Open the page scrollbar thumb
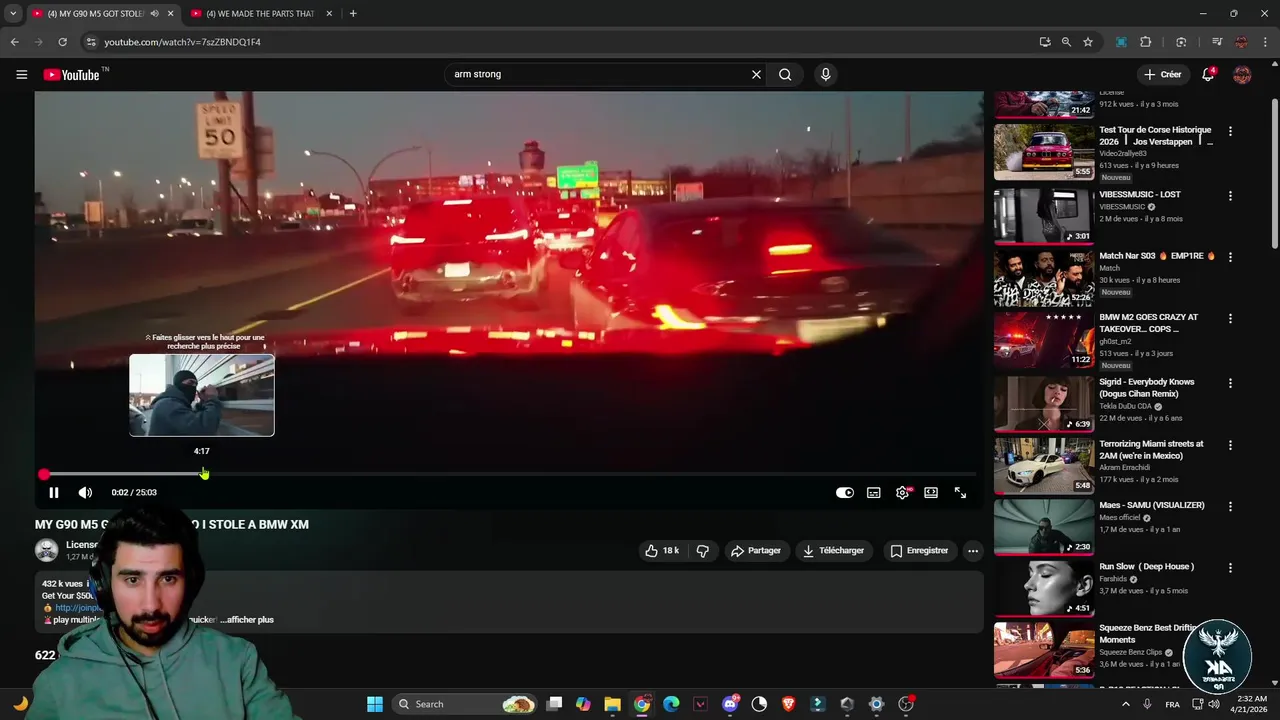The image size is (1280, 720). [x=1275, y=173]
